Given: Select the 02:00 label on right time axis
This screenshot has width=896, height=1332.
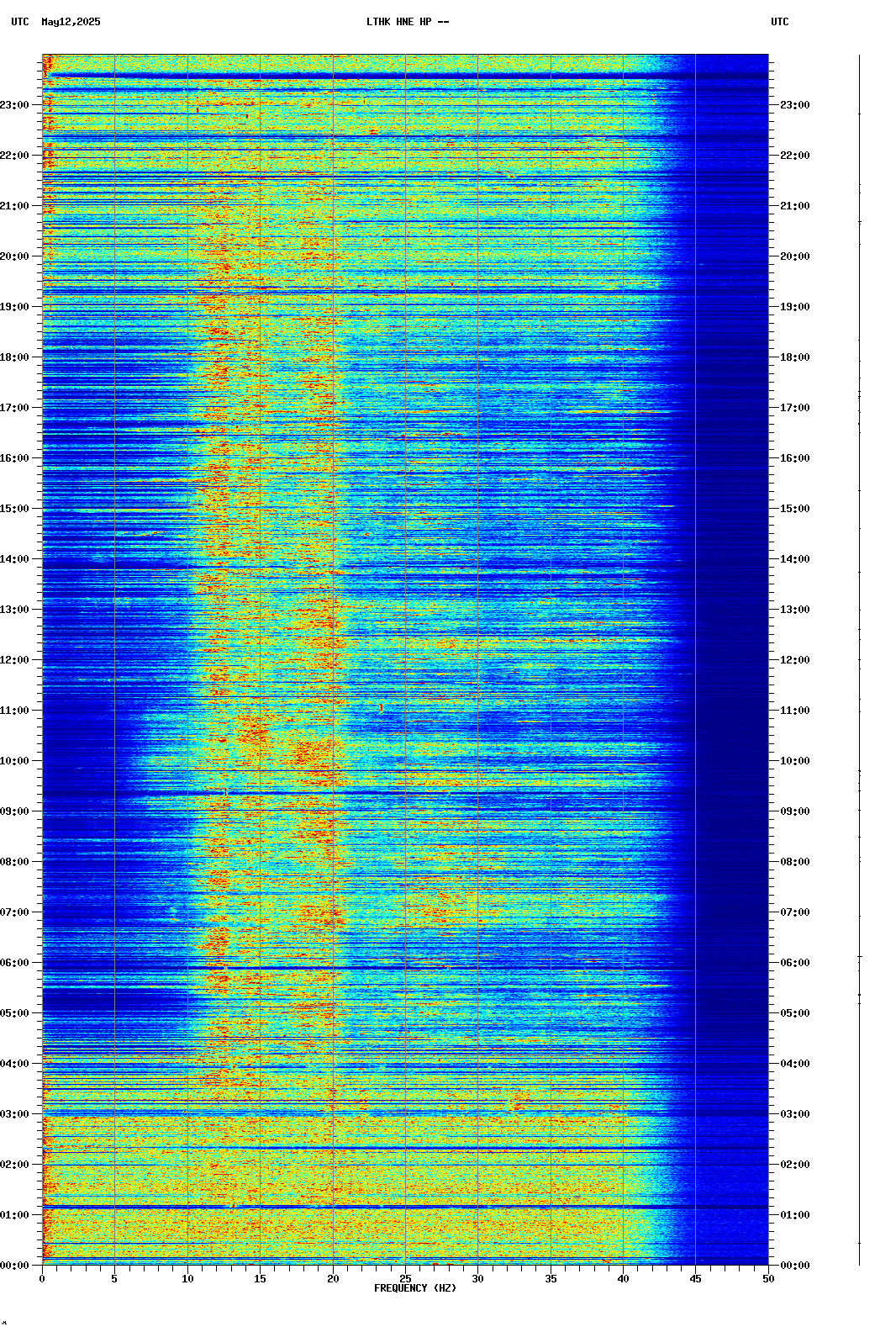Looking at the screenshot, I should coord(795,1165).
